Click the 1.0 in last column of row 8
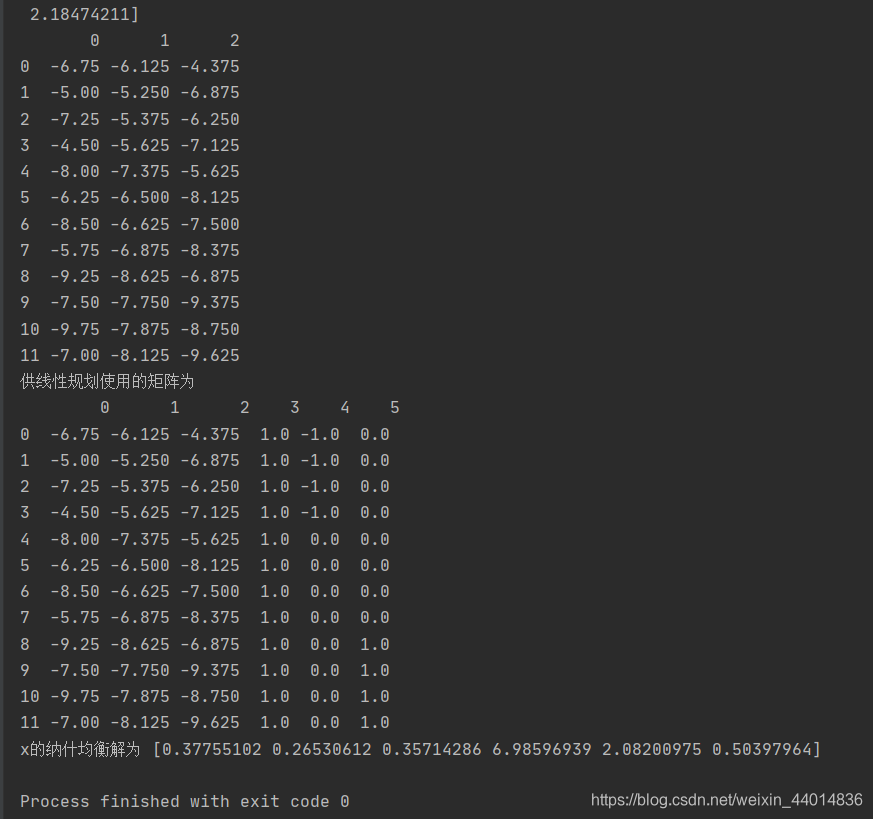Image resolution: width=873 pixels, height=819 pixels. click(375, 644)
